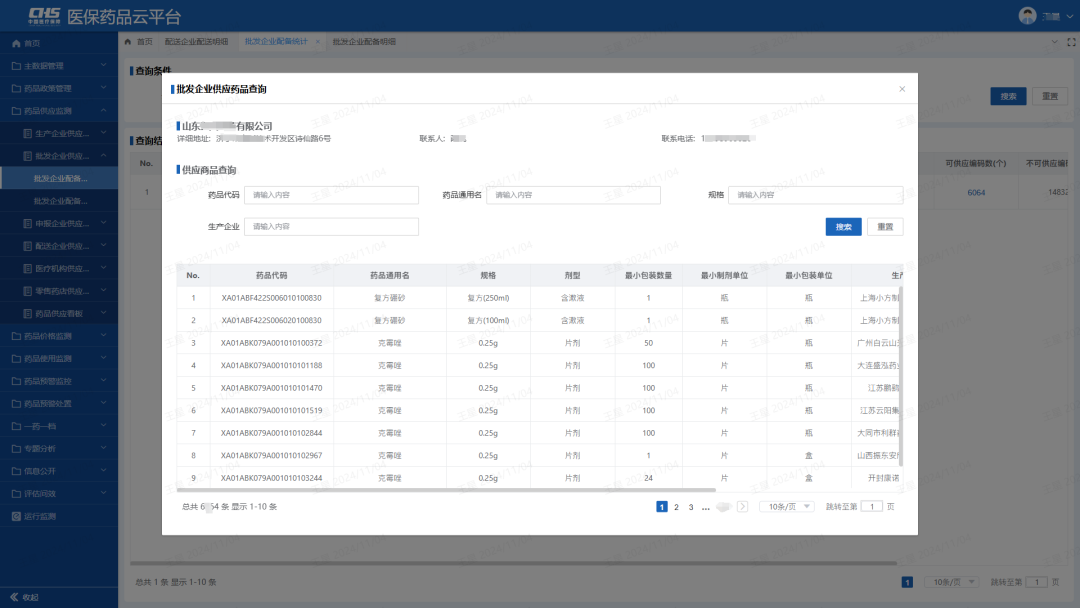The height and width of the screenshot is (608, 1080).
Task: Click the 药品通用名 input field
Action: click(x=573, y=195)
